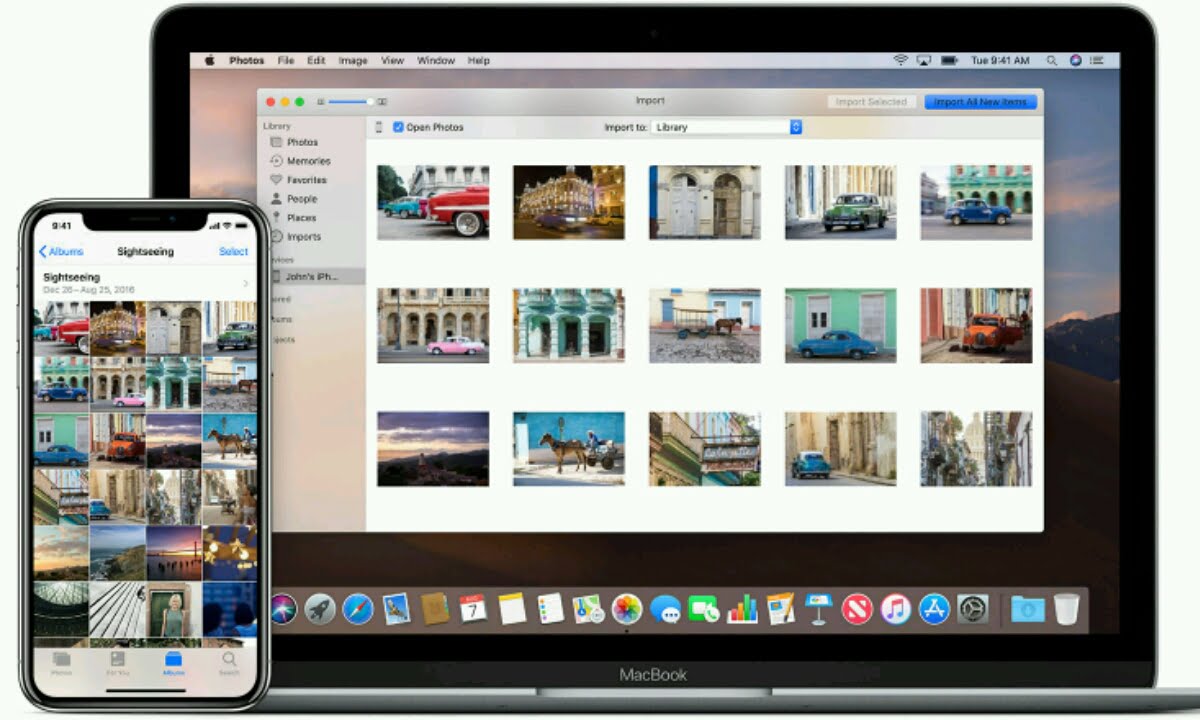Open iTunes from the Dock

pos(895,607)
